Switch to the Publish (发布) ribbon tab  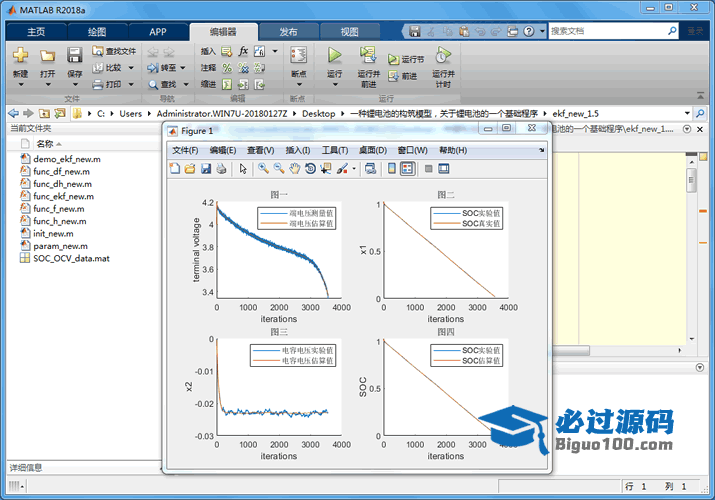(x=288, y=31)
